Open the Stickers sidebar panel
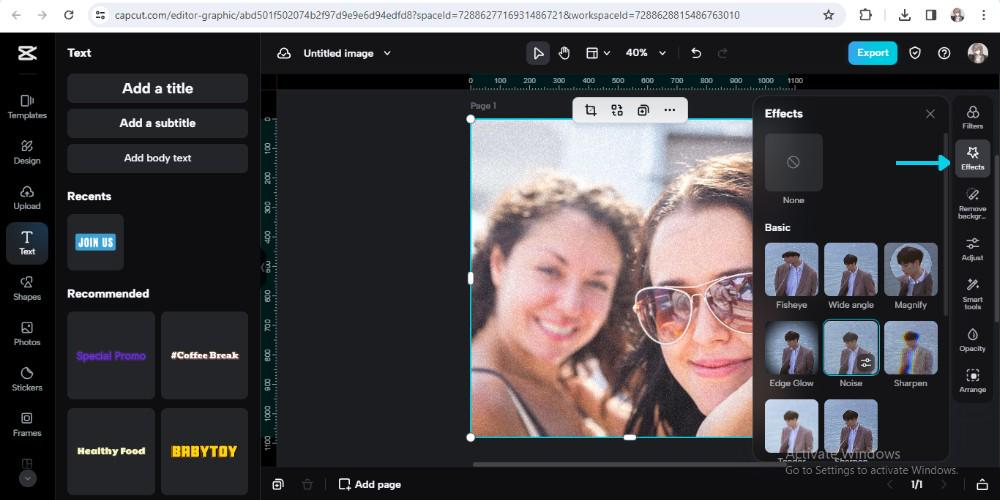 27,379
